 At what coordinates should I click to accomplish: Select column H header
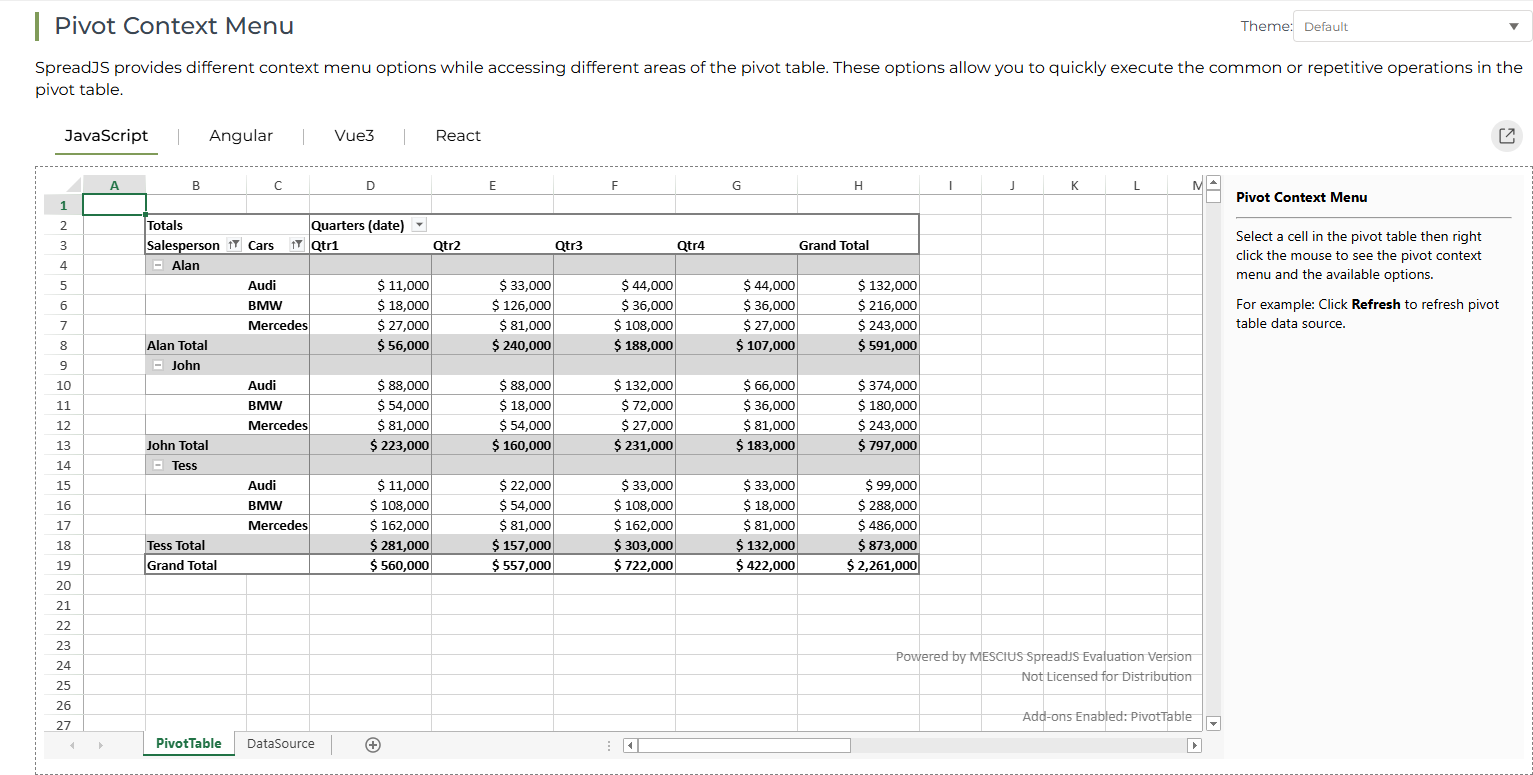click(858, 185)
